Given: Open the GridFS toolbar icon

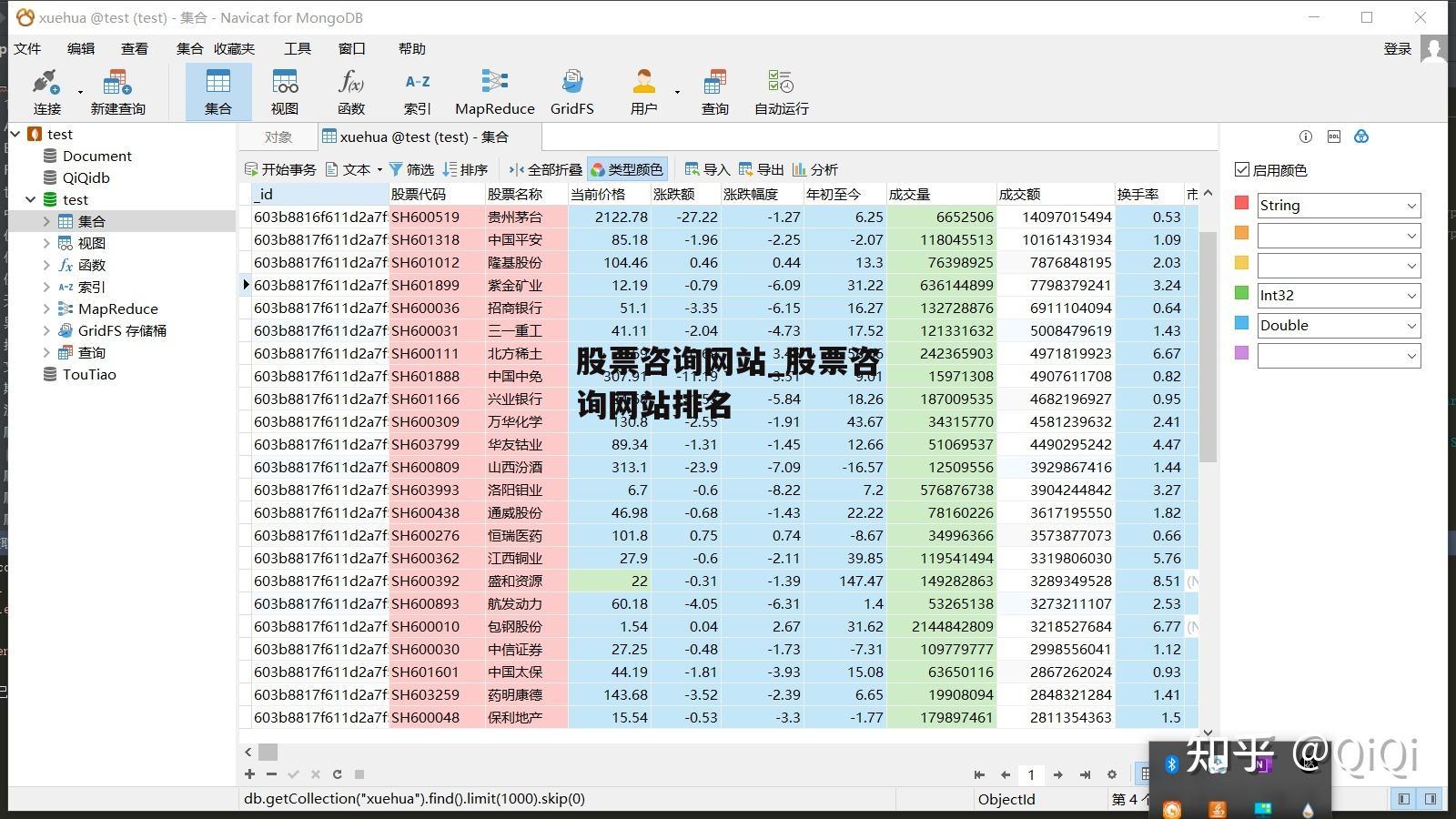Looking at the screenshot, I should (x=572, y=92).
